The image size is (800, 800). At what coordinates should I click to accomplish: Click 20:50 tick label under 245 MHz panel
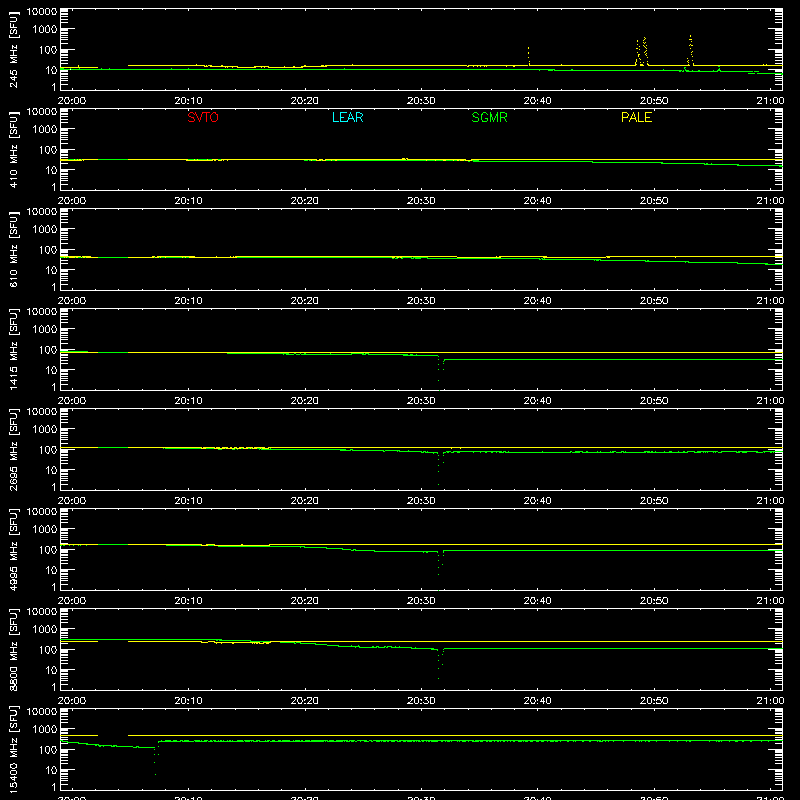click(654, 101)
